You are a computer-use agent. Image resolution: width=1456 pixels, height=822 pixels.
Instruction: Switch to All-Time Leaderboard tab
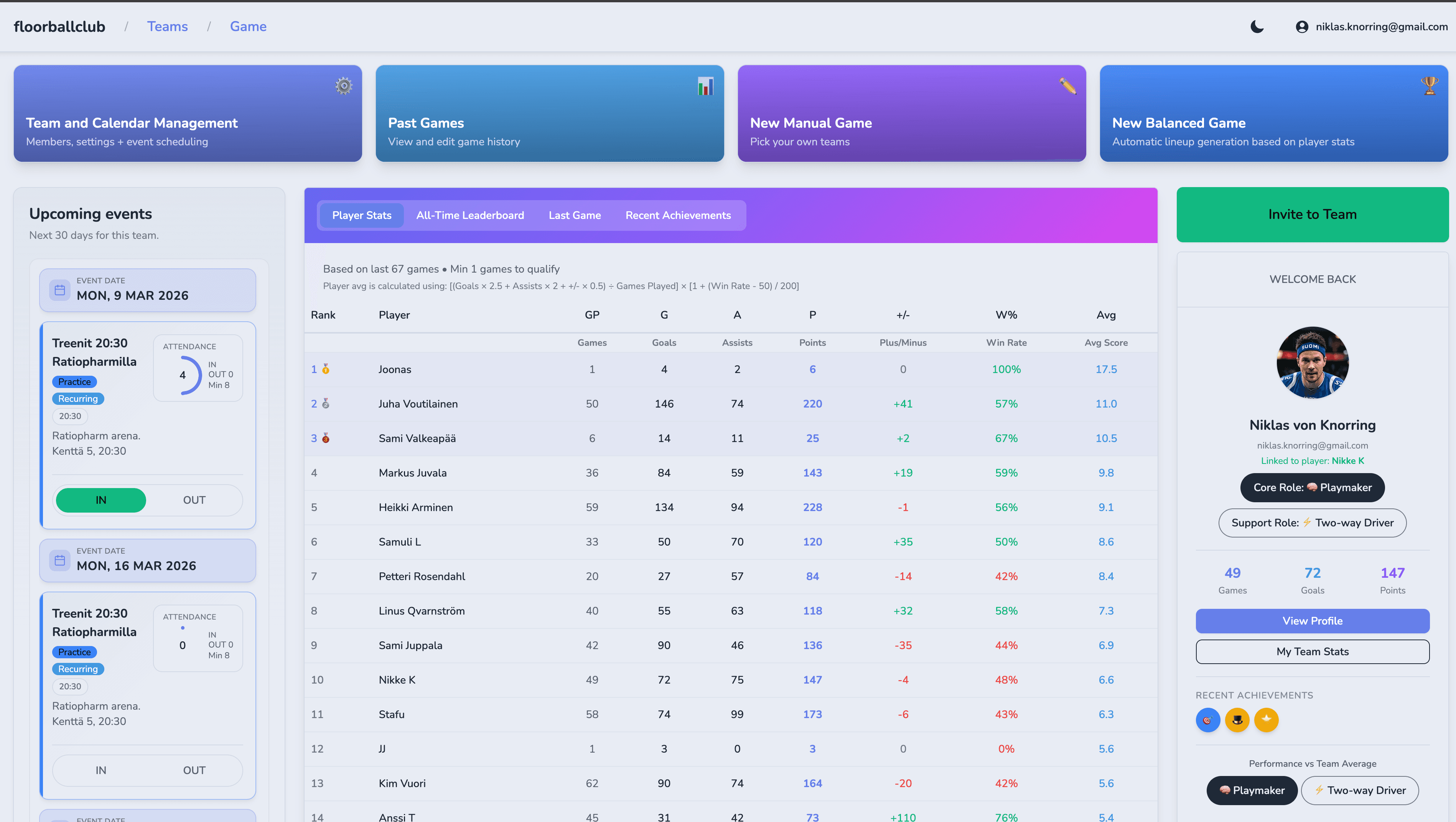(x=470, y=215)
